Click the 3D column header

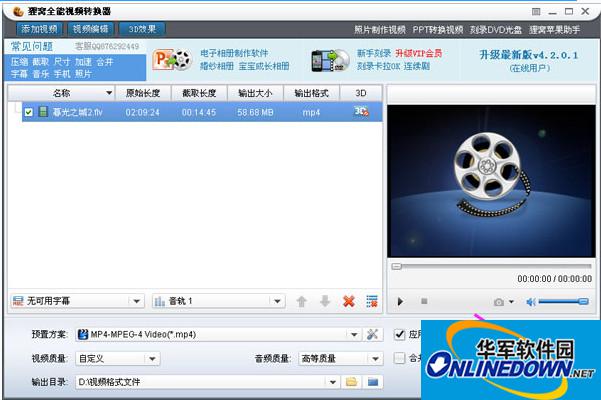tap(361, 93)
